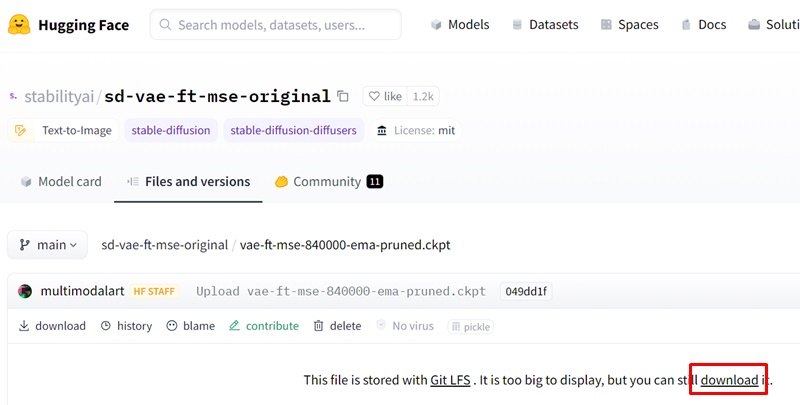The image size is (800, 405).
Task: Click the pickle badge
Action: 470,326
